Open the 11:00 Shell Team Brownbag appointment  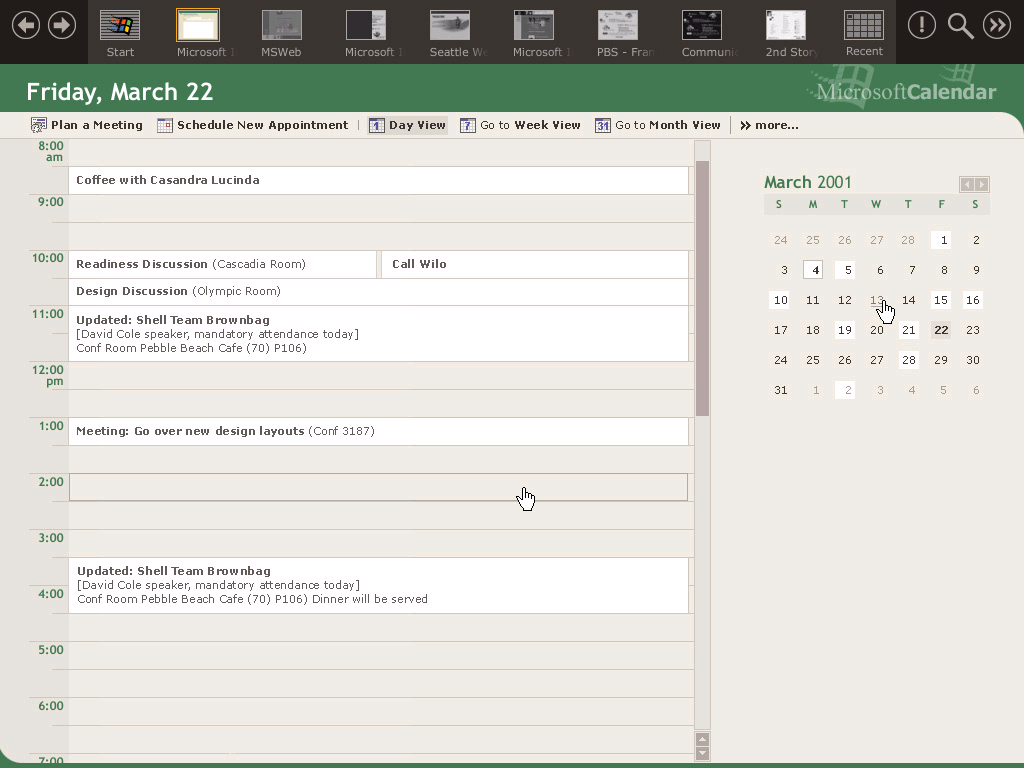[378, 334]
